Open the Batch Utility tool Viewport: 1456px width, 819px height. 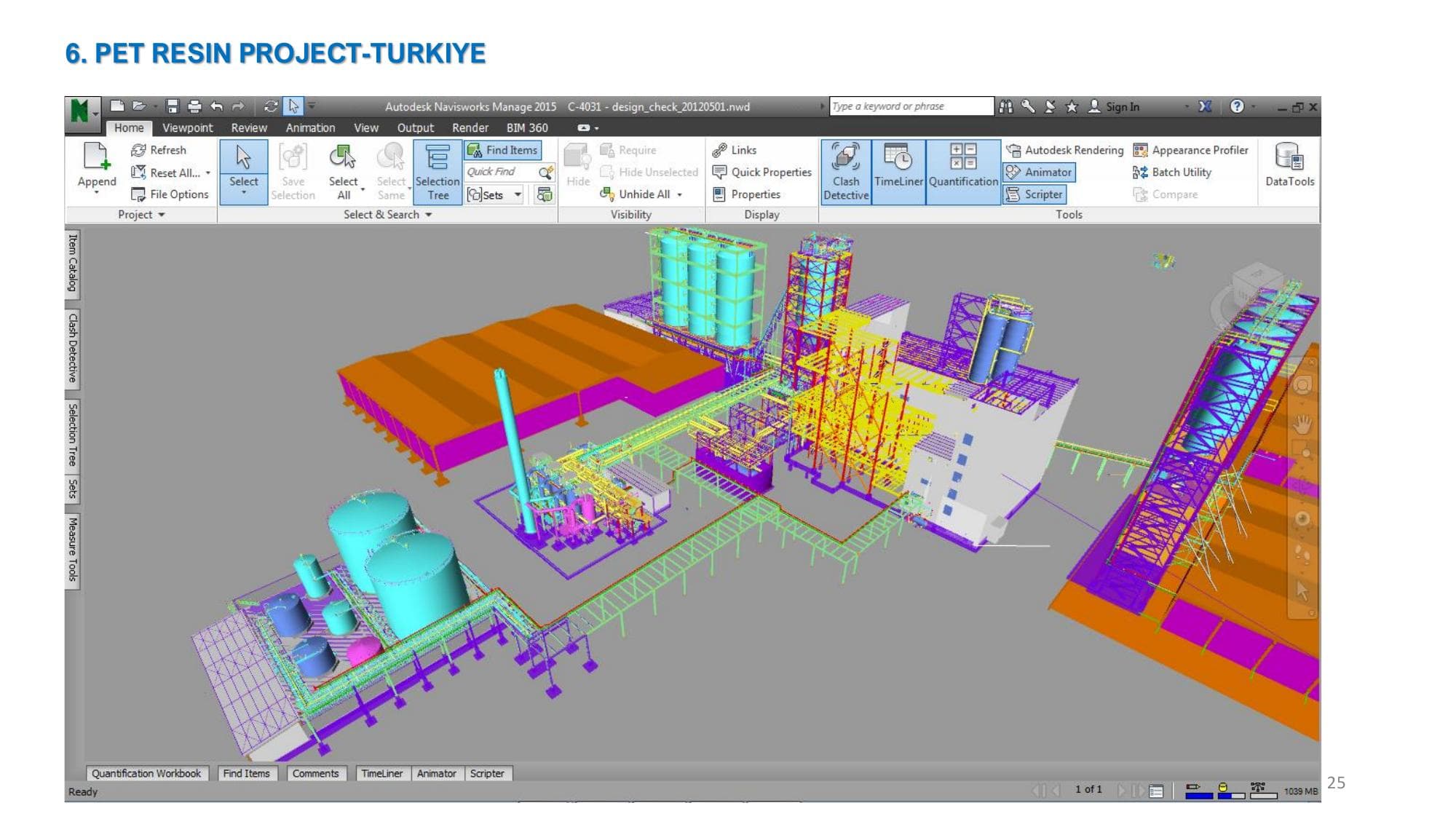(x=1172, y=173)
